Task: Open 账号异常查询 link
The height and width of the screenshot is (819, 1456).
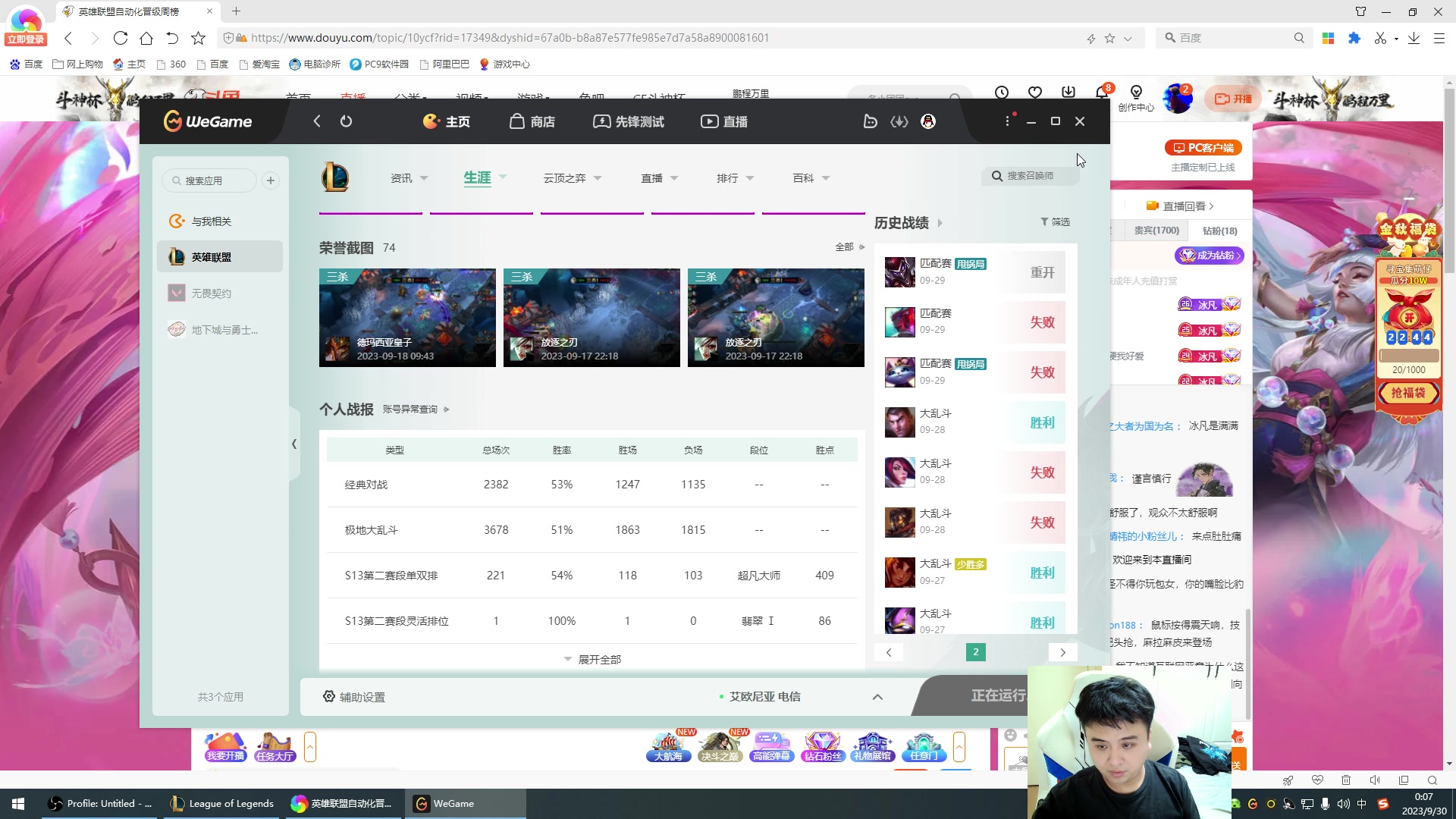Action: 416,409
